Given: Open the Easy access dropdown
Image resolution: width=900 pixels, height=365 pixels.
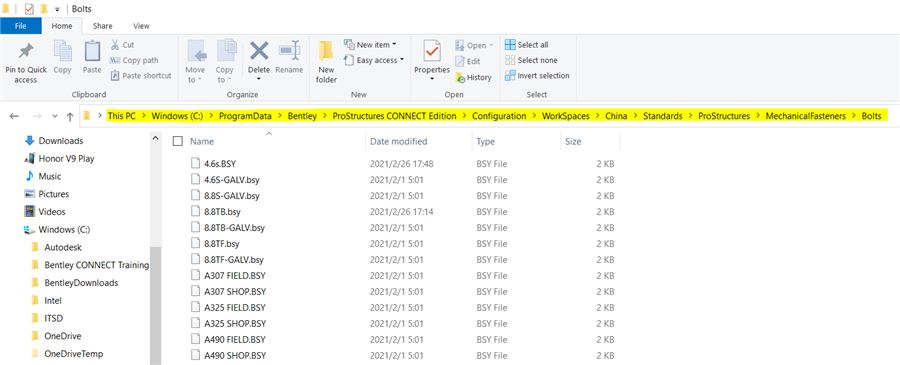Looking at the screenshot, I should pos(374,60).
